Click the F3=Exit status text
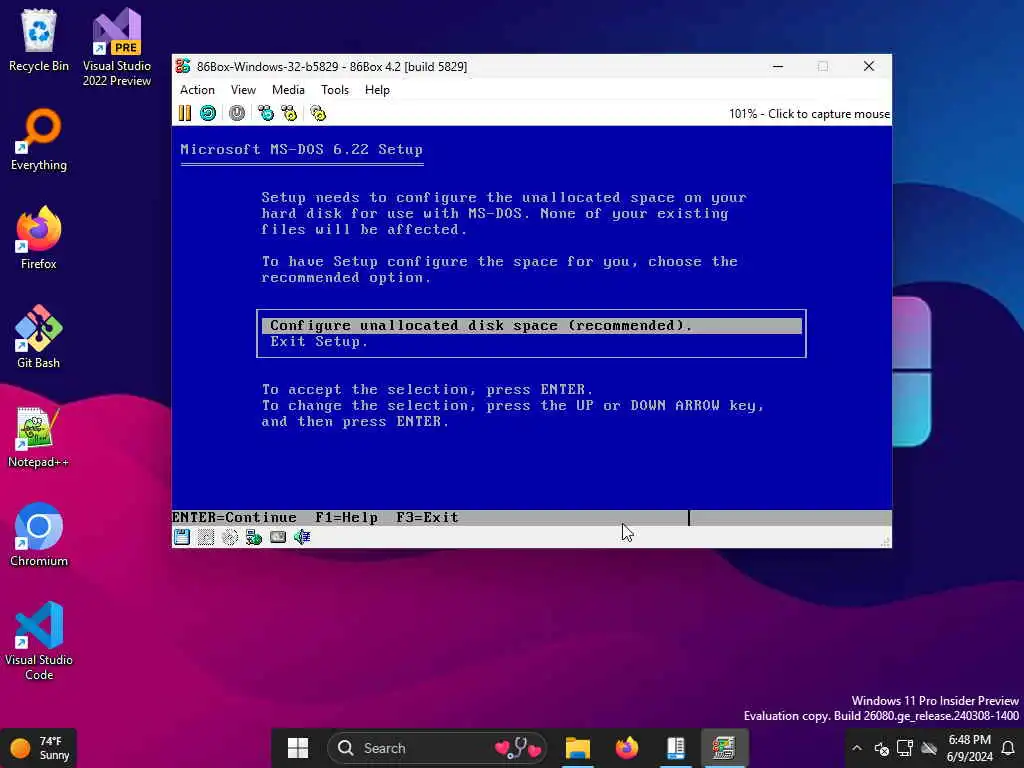1024x768 pixels. tap(427, 517)
